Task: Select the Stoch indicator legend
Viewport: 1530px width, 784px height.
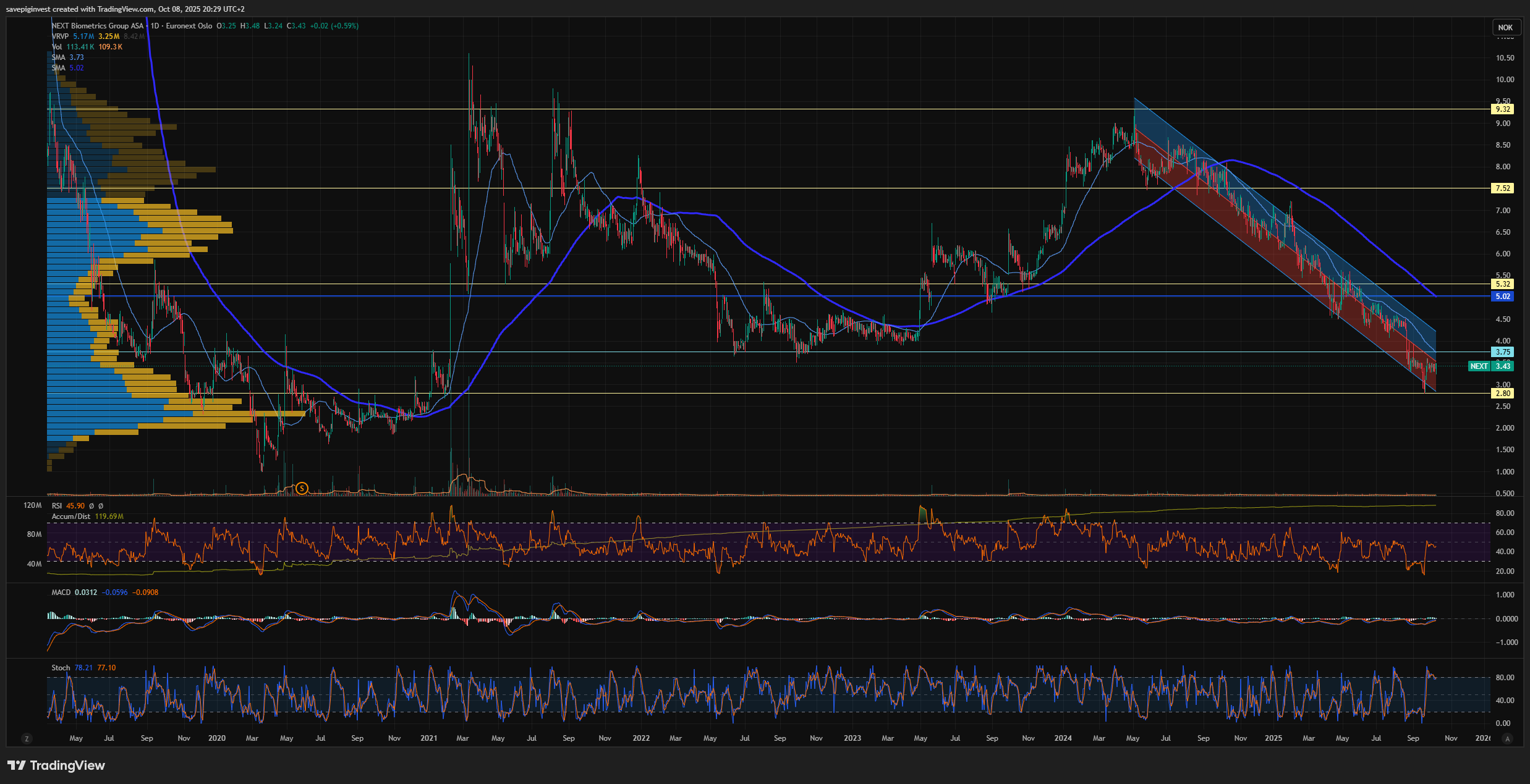Action: tap(61, 668)
